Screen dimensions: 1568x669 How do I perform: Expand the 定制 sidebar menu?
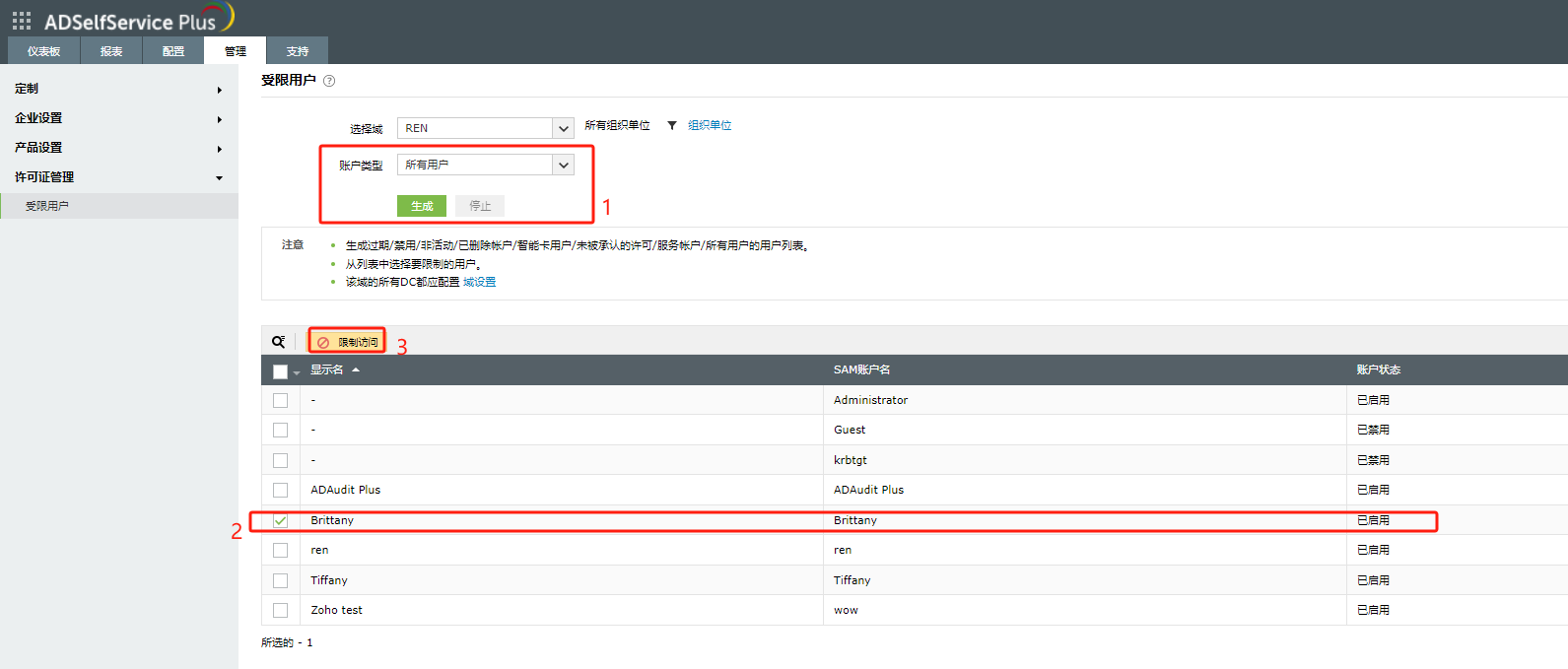[x=118, y=89]
